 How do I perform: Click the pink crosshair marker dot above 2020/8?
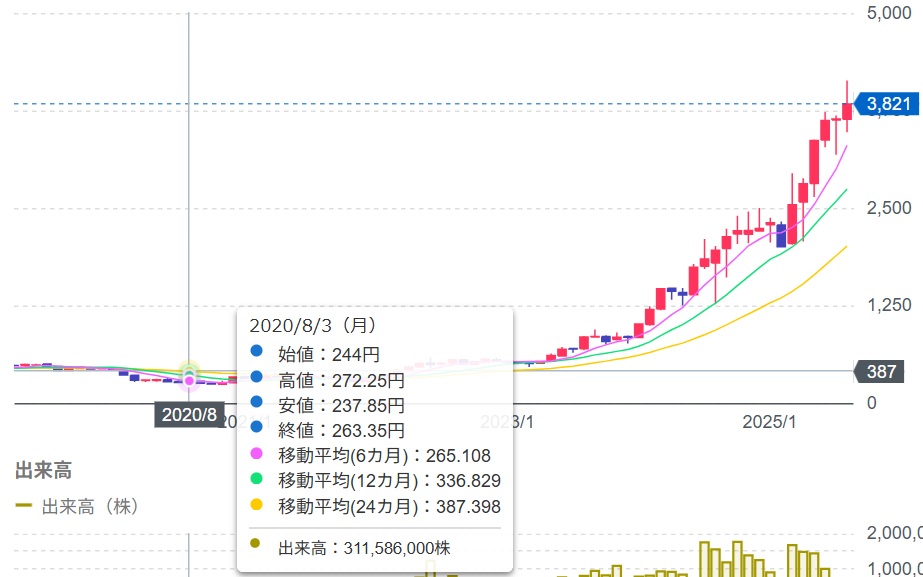pos(189,381)
